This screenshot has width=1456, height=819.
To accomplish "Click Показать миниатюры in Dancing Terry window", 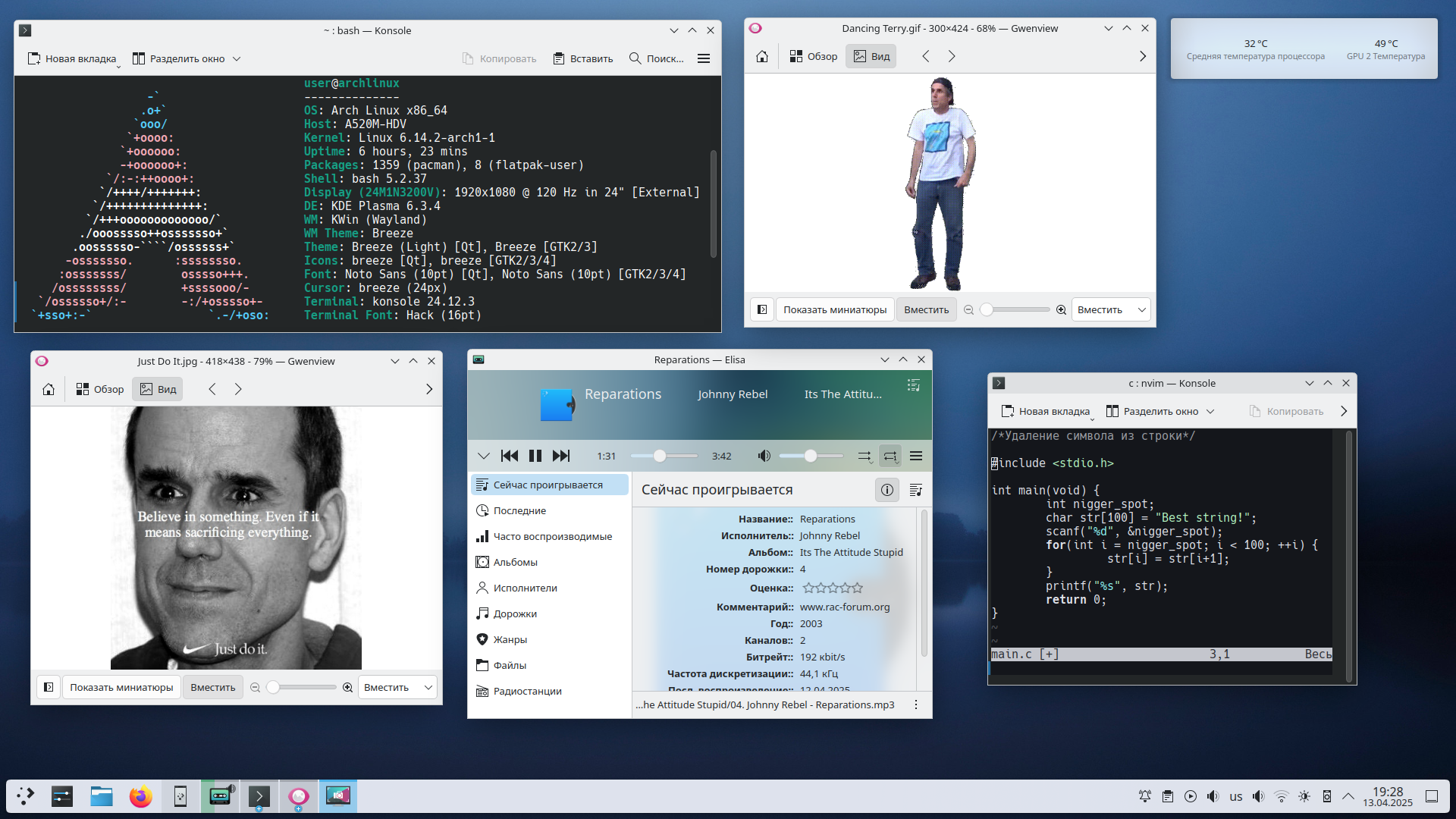I will 834,309.
